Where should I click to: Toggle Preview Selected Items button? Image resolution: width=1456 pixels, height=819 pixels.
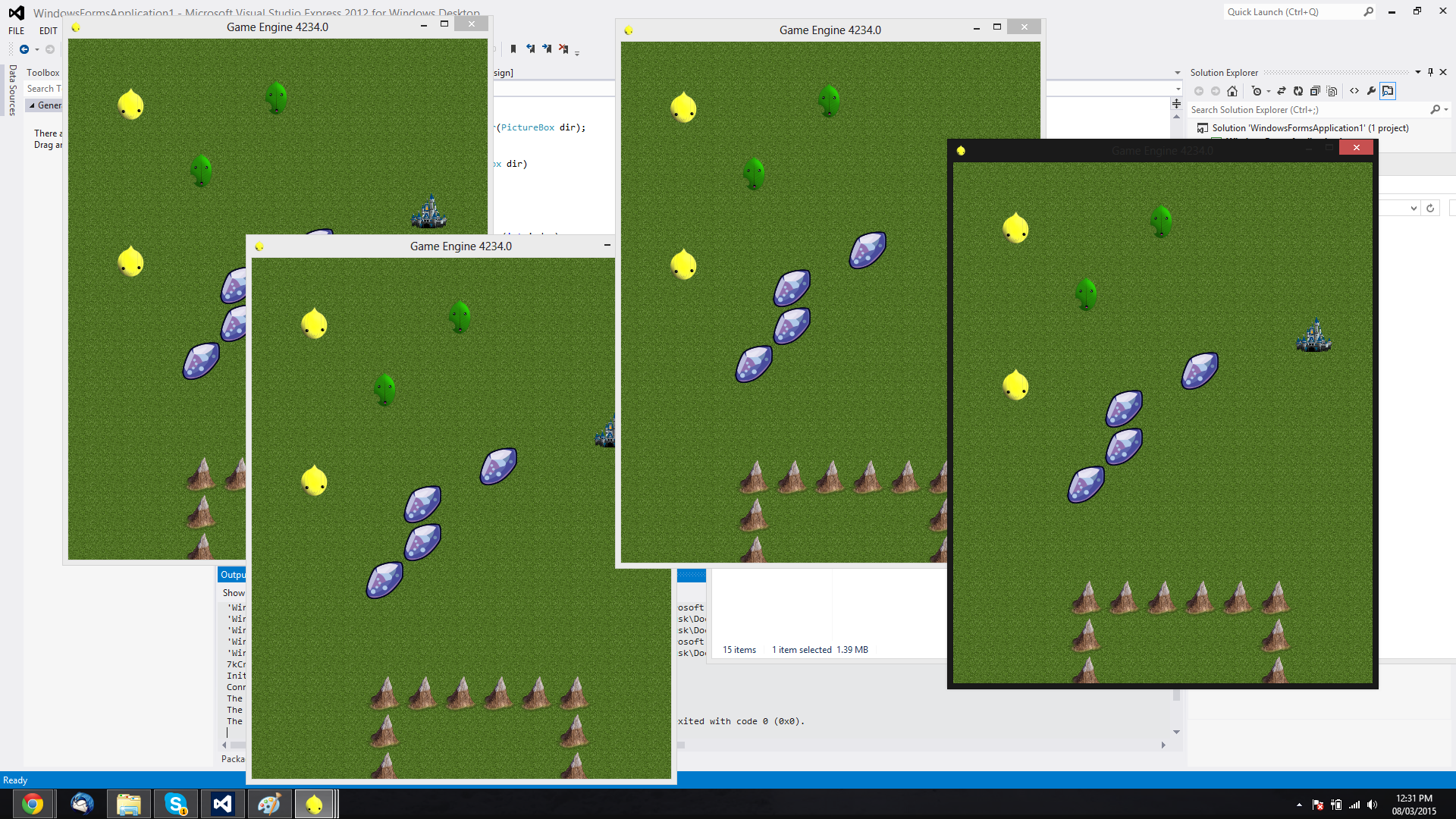click(x=1388, y=91)
